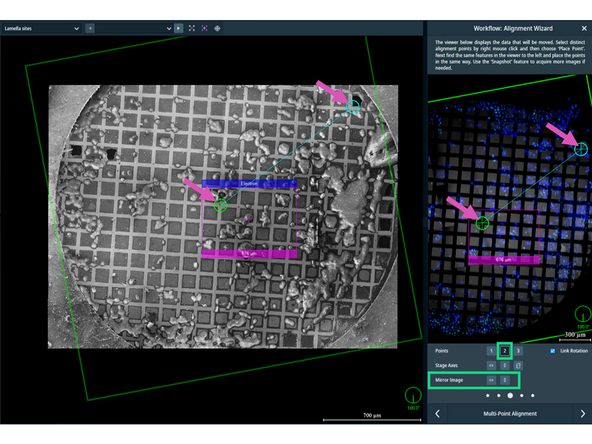Jump to fourth wizard step dot
Image resolution: width=592 pixels, height=444 pixels.
(522, 396)
